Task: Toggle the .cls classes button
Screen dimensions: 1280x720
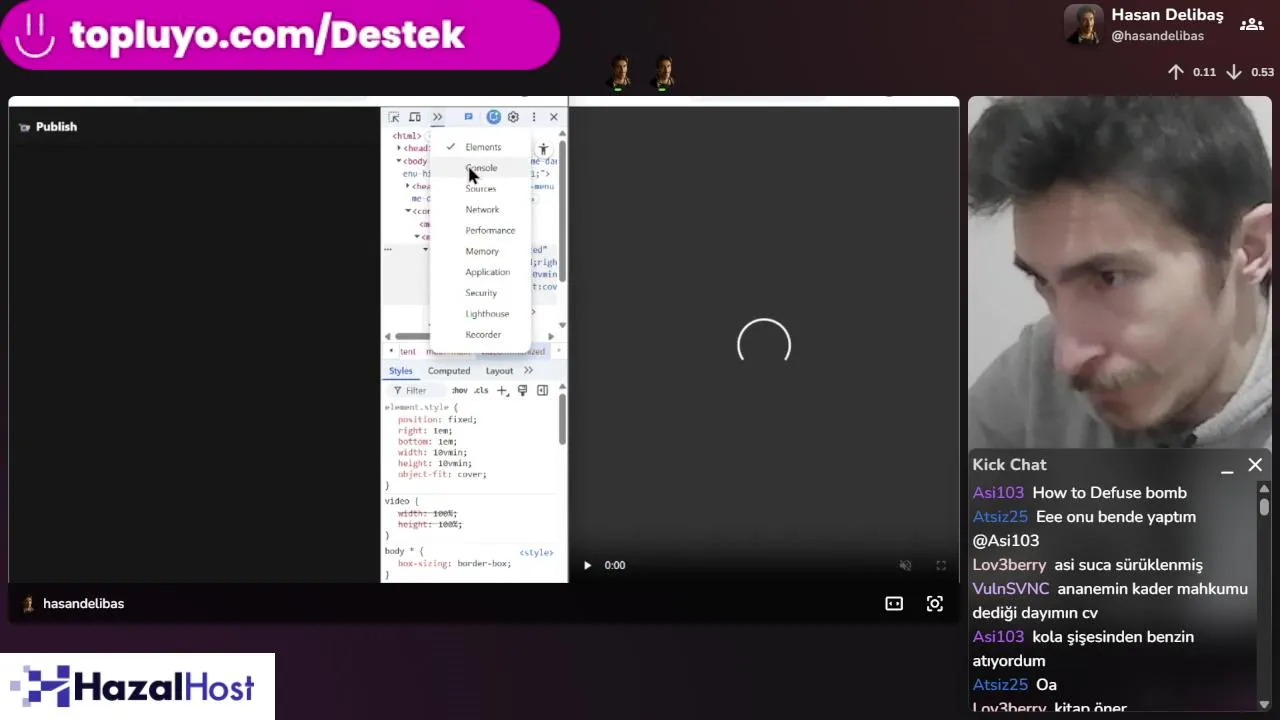Action: pos(481,391)
